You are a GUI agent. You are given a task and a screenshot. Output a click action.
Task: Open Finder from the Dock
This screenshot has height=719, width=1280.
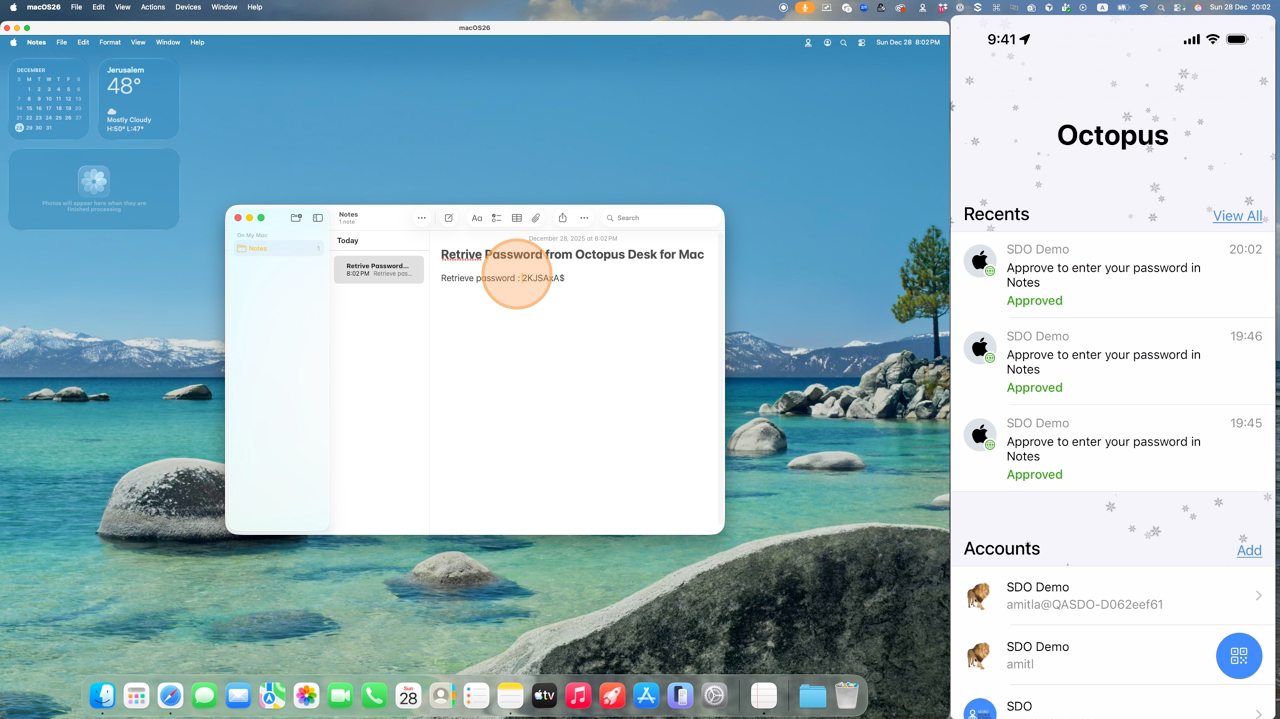coord(102,696)
